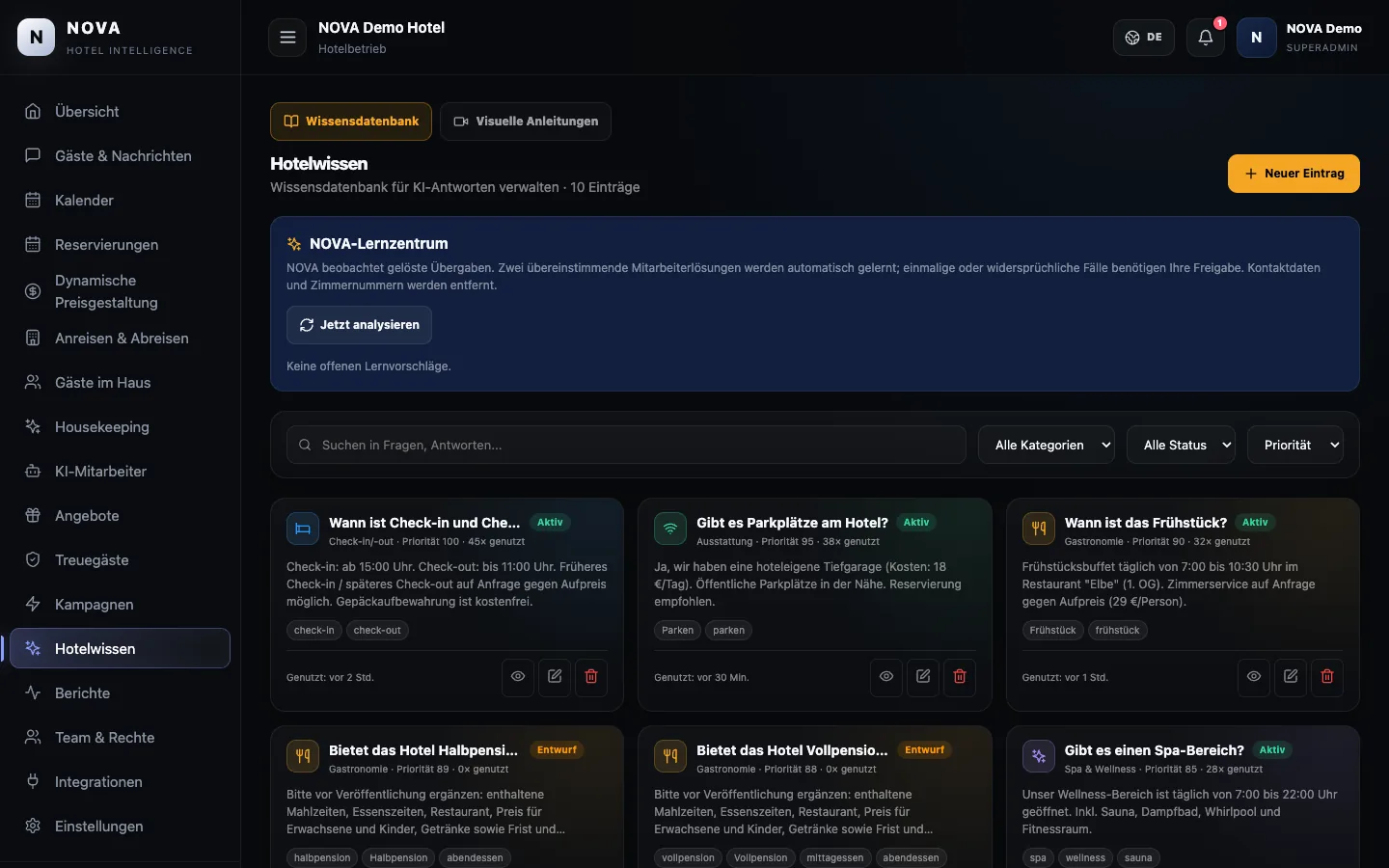The image size is (1389, 868).
Task: Switch to the Visuelle Anleitungen tab
Action: 526,122
